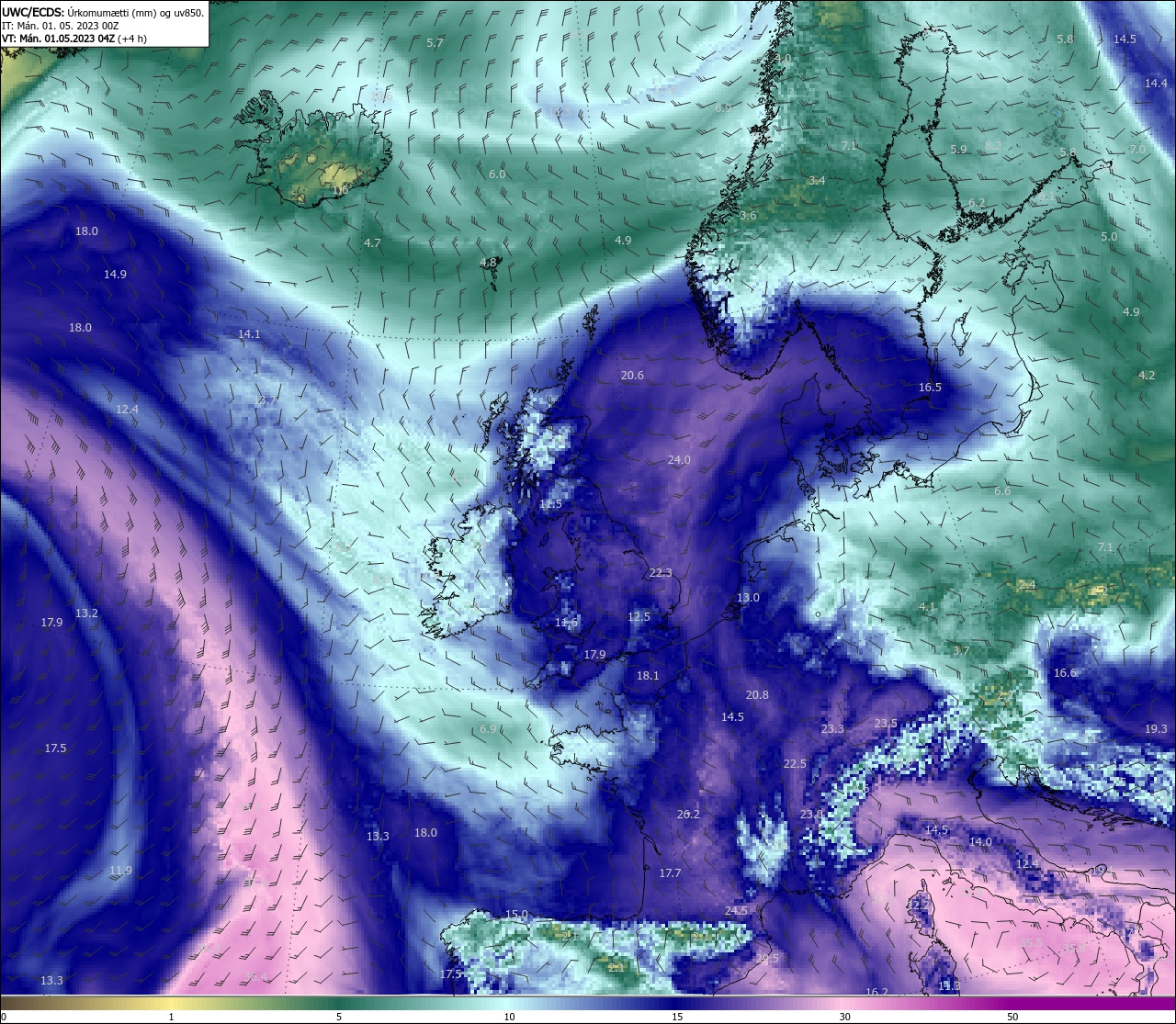1176x1024 pixels.
Task: Click the 5.0 value on the map
Action: pos(1109,237)
